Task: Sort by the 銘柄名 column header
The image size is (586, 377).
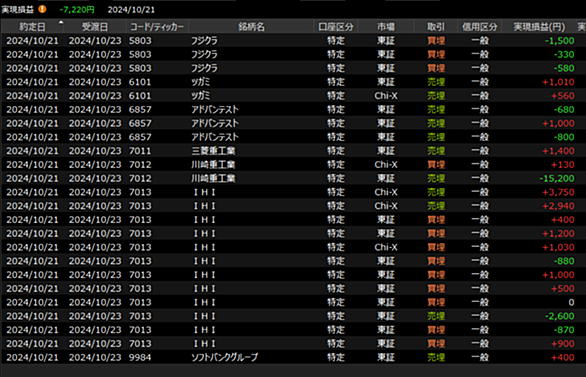Action: tap(251, 27)
